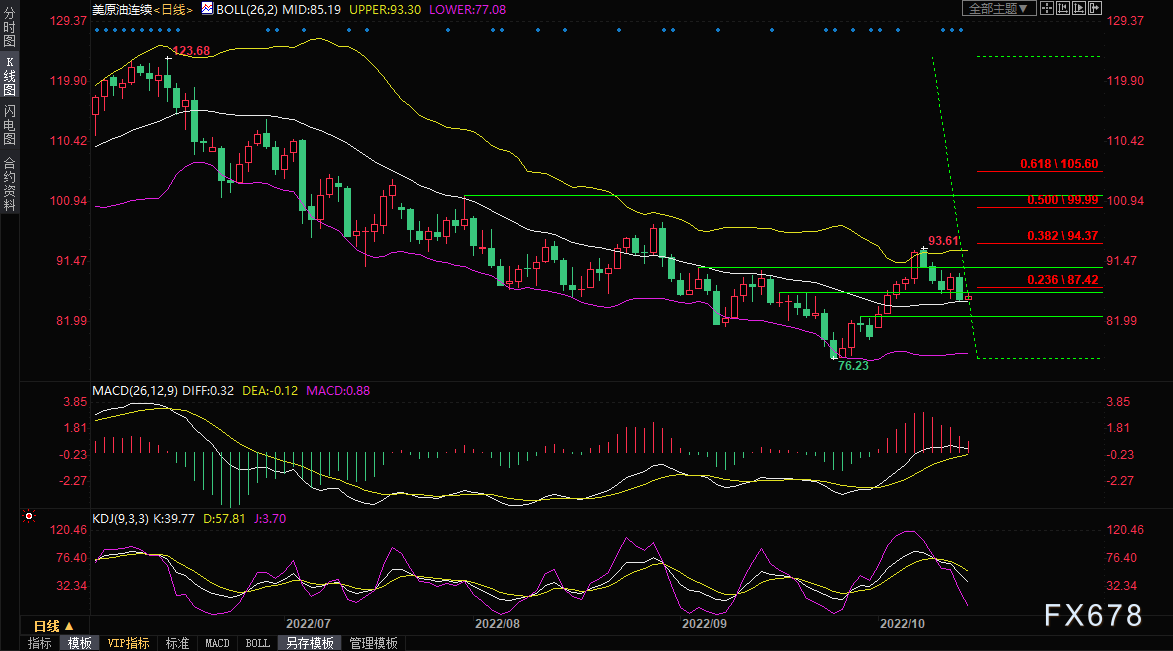
Task: Click the red target icon beside KDJ
Action: click(x=29, y=516)
